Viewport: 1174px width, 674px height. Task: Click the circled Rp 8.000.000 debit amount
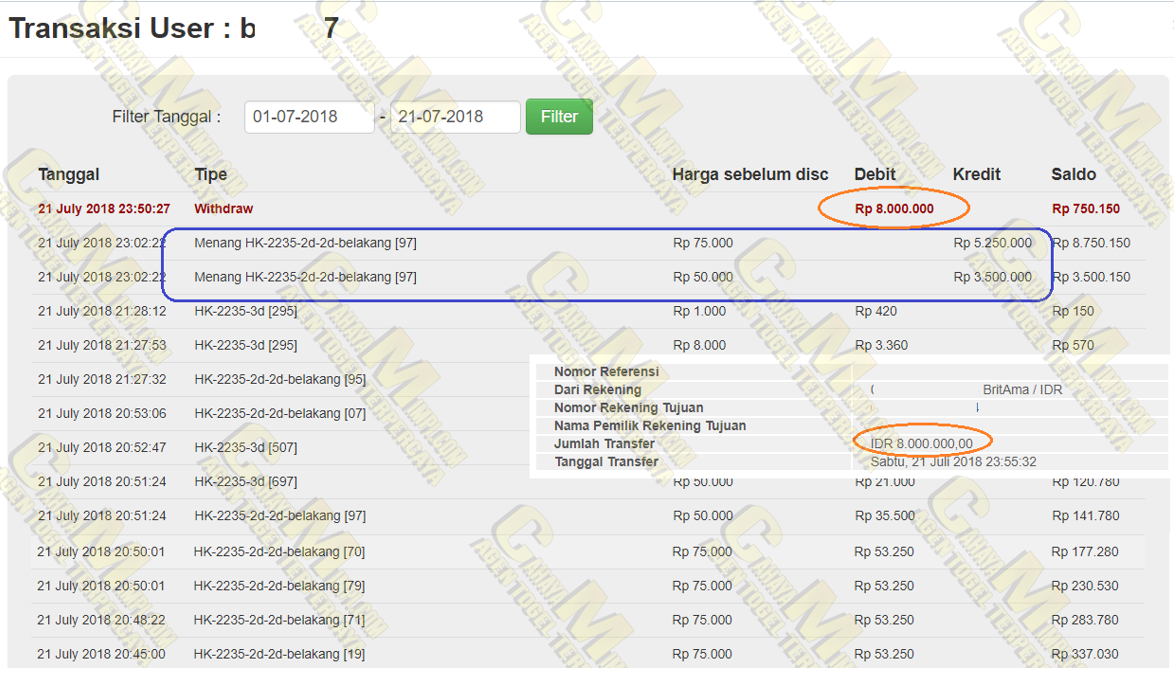click(894, 209)
